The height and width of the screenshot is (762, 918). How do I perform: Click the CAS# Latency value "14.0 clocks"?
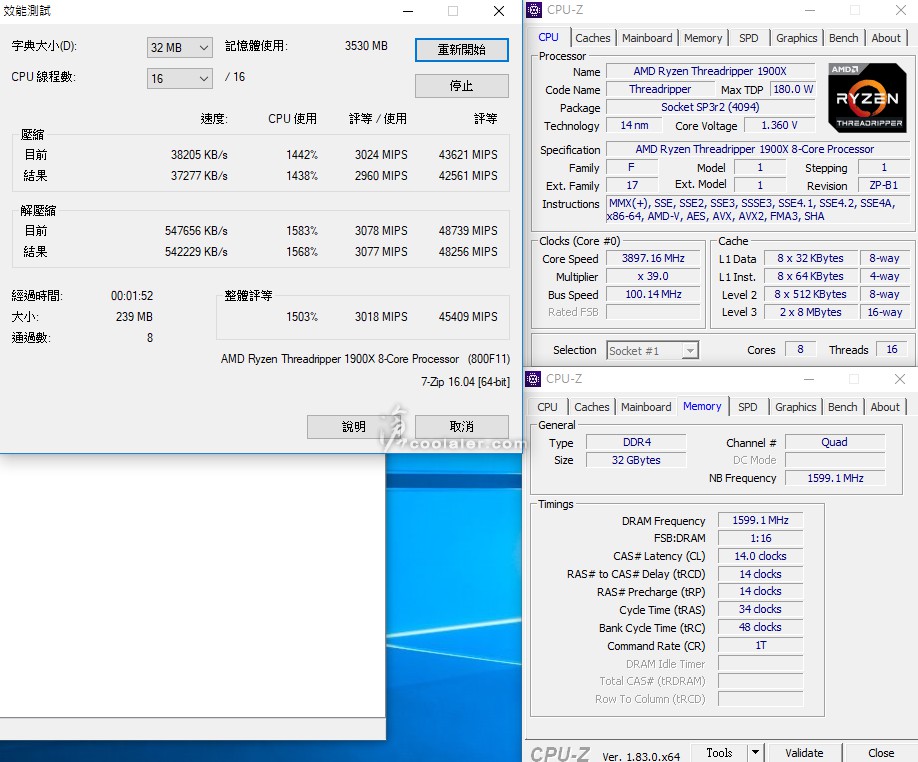[x=760, y=556]
